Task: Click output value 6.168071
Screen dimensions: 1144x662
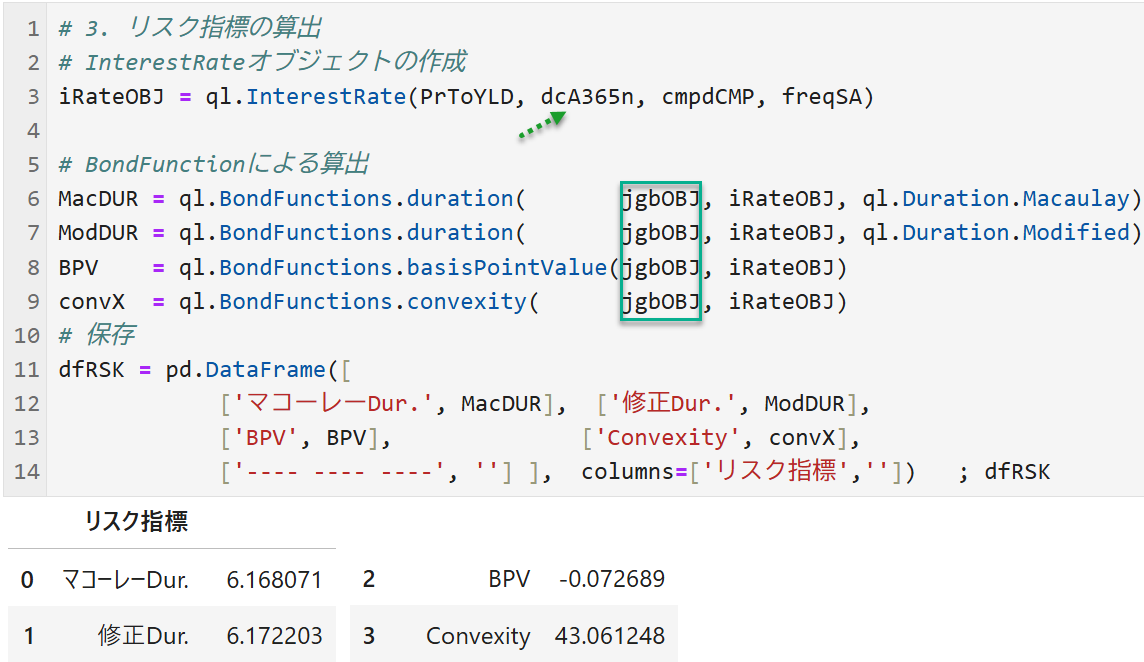Action: (x=274, y=580)
